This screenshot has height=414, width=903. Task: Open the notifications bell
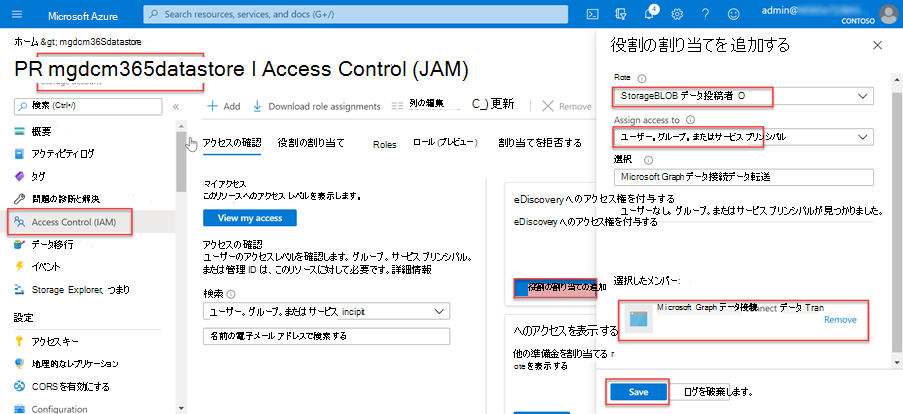[649, 14]
